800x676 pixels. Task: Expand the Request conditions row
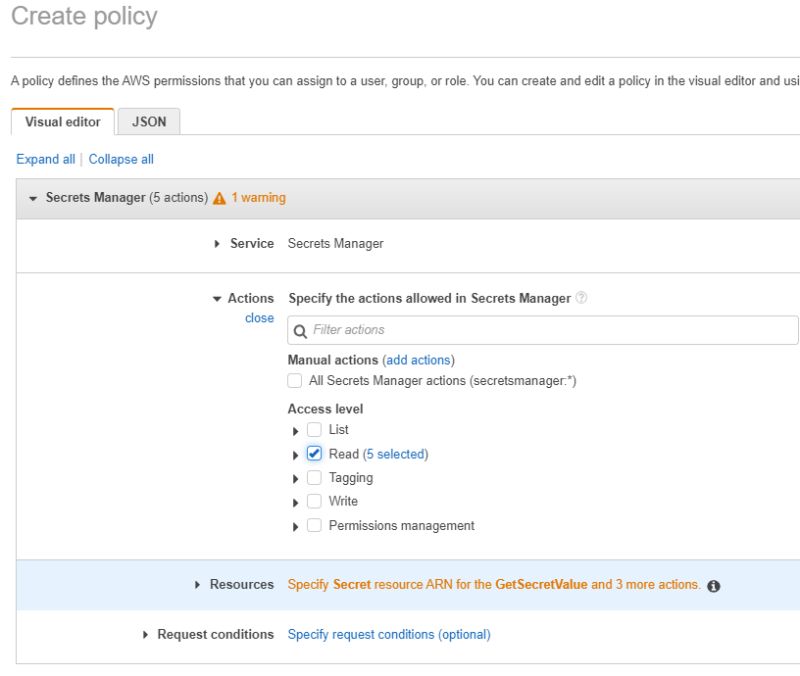point(146,635)
